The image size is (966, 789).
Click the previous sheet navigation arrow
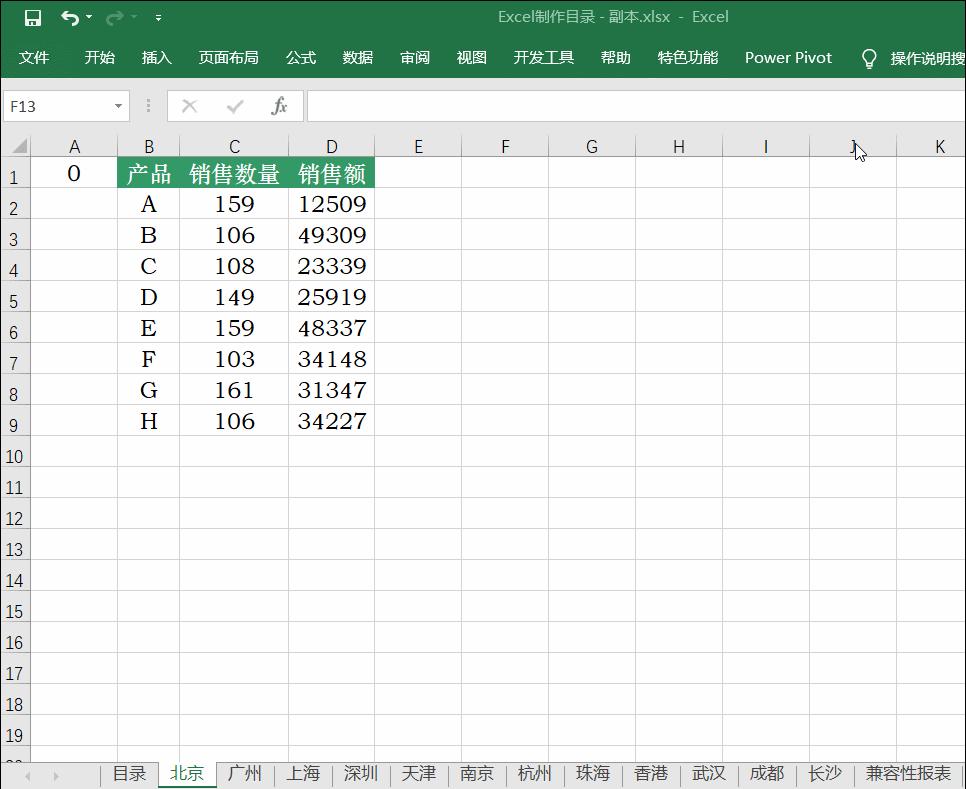click(x=27, y=774)
